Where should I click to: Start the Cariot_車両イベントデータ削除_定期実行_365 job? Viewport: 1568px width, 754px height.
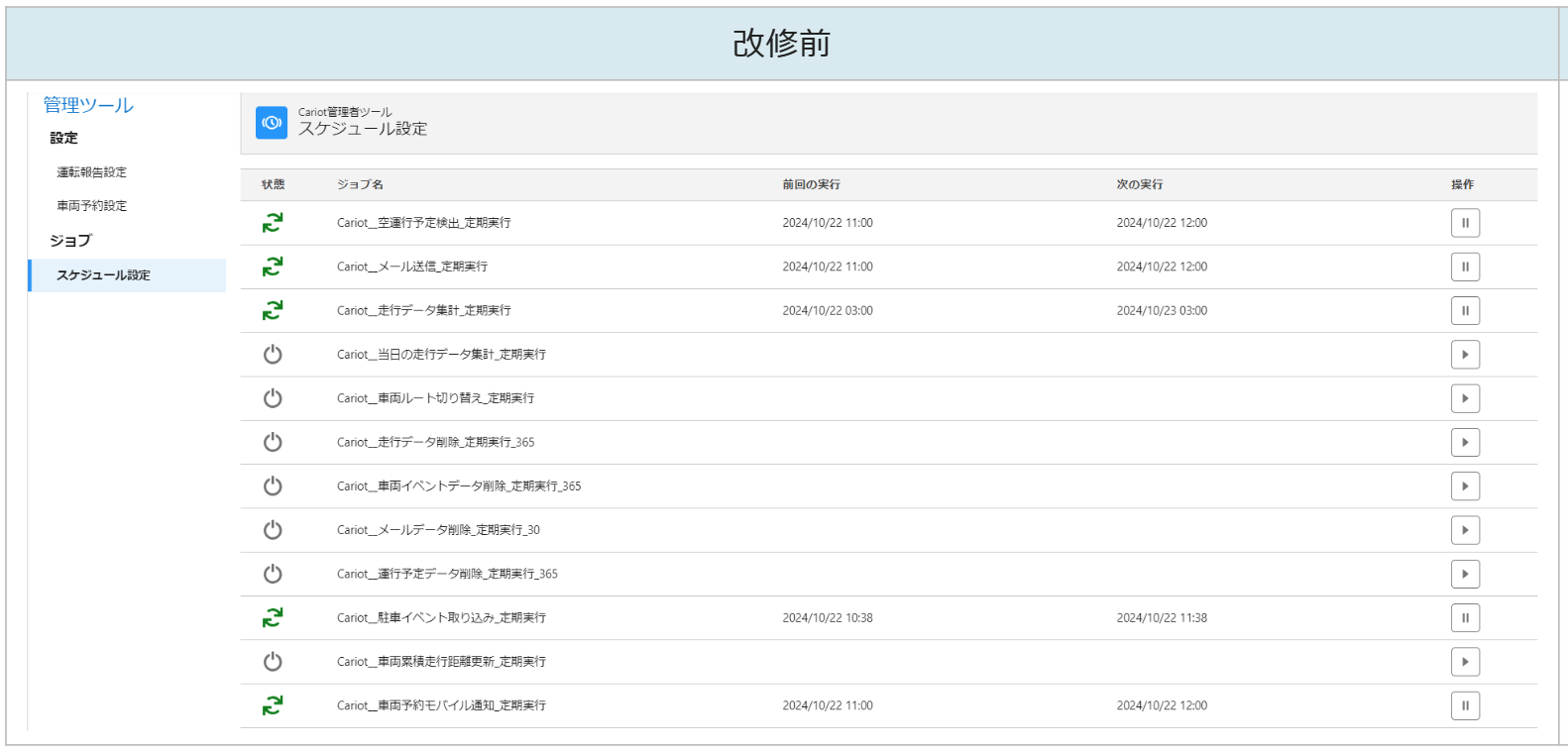click(x=1465, y=486)
